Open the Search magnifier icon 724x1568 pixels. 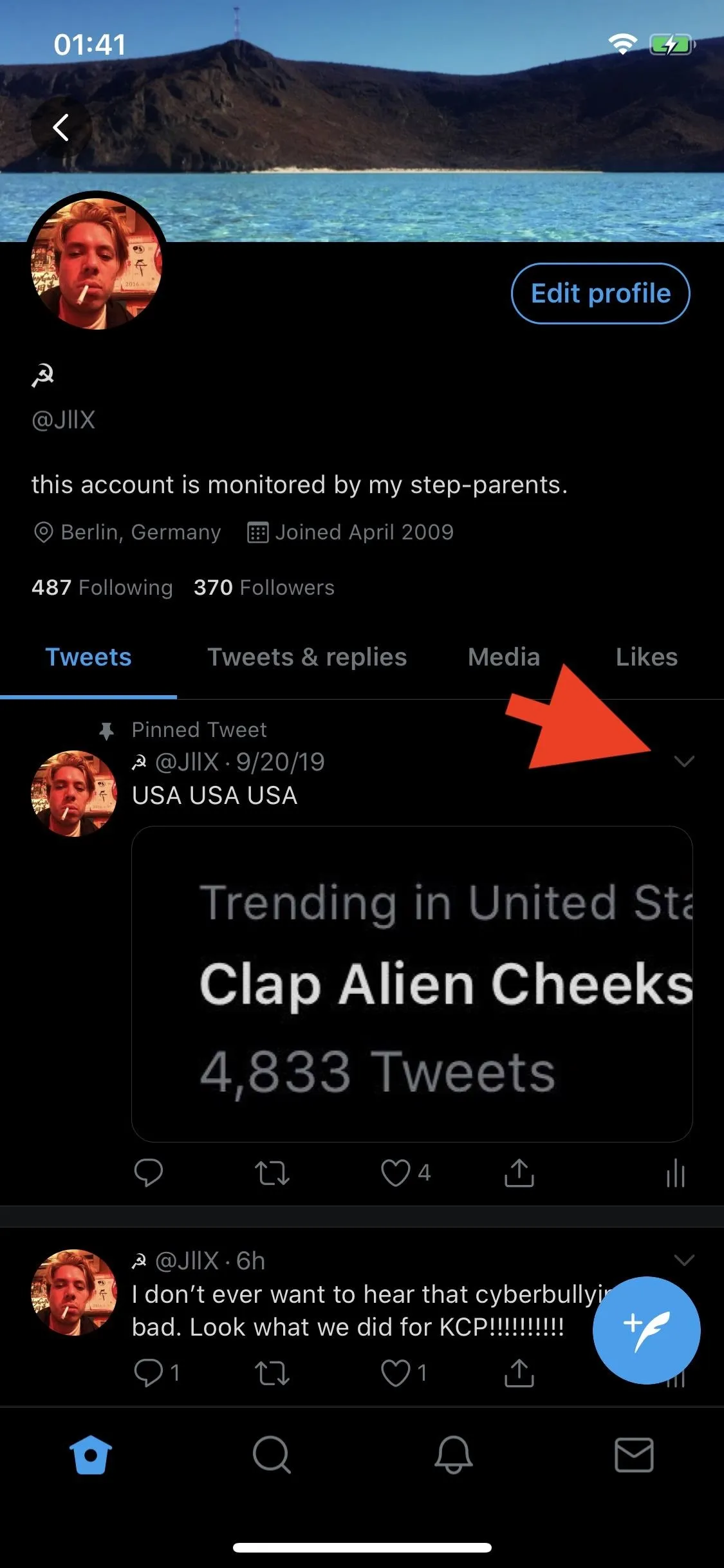(x=272, y=1455)
